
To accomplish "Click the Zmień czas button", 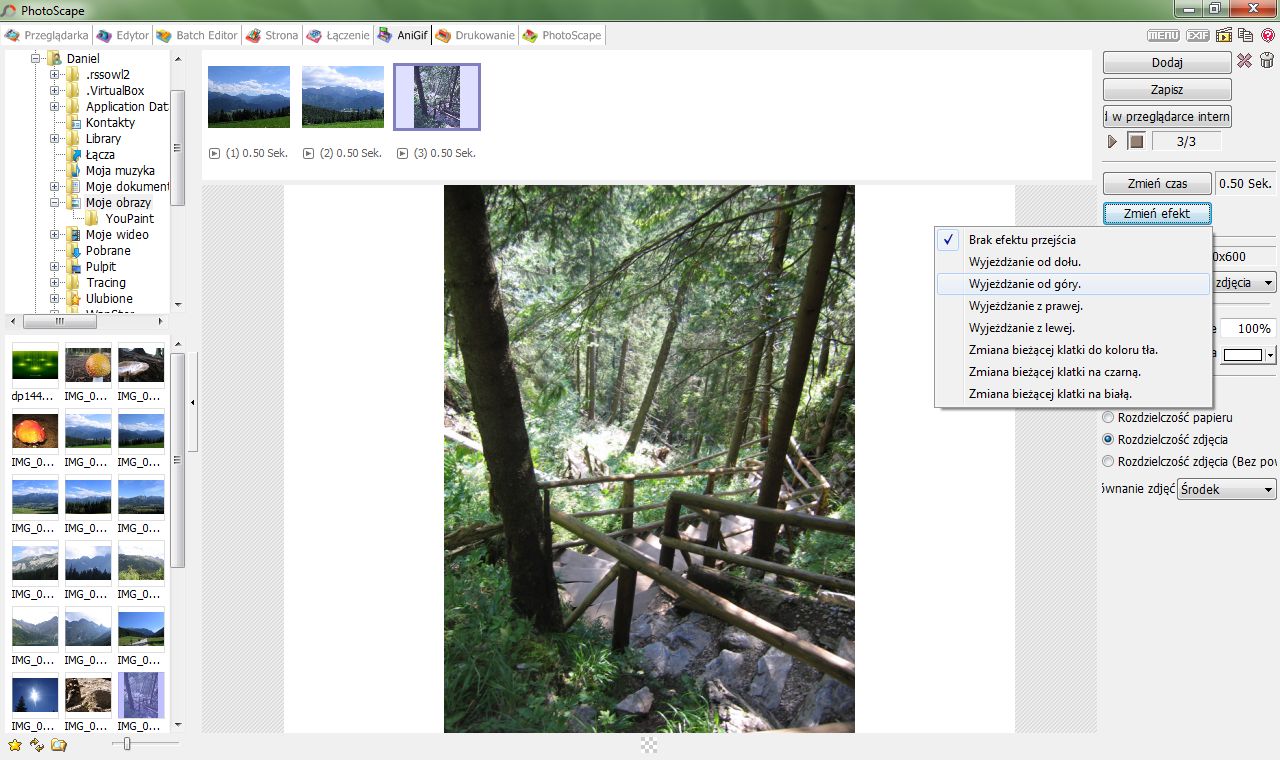I will (1156, 184).
